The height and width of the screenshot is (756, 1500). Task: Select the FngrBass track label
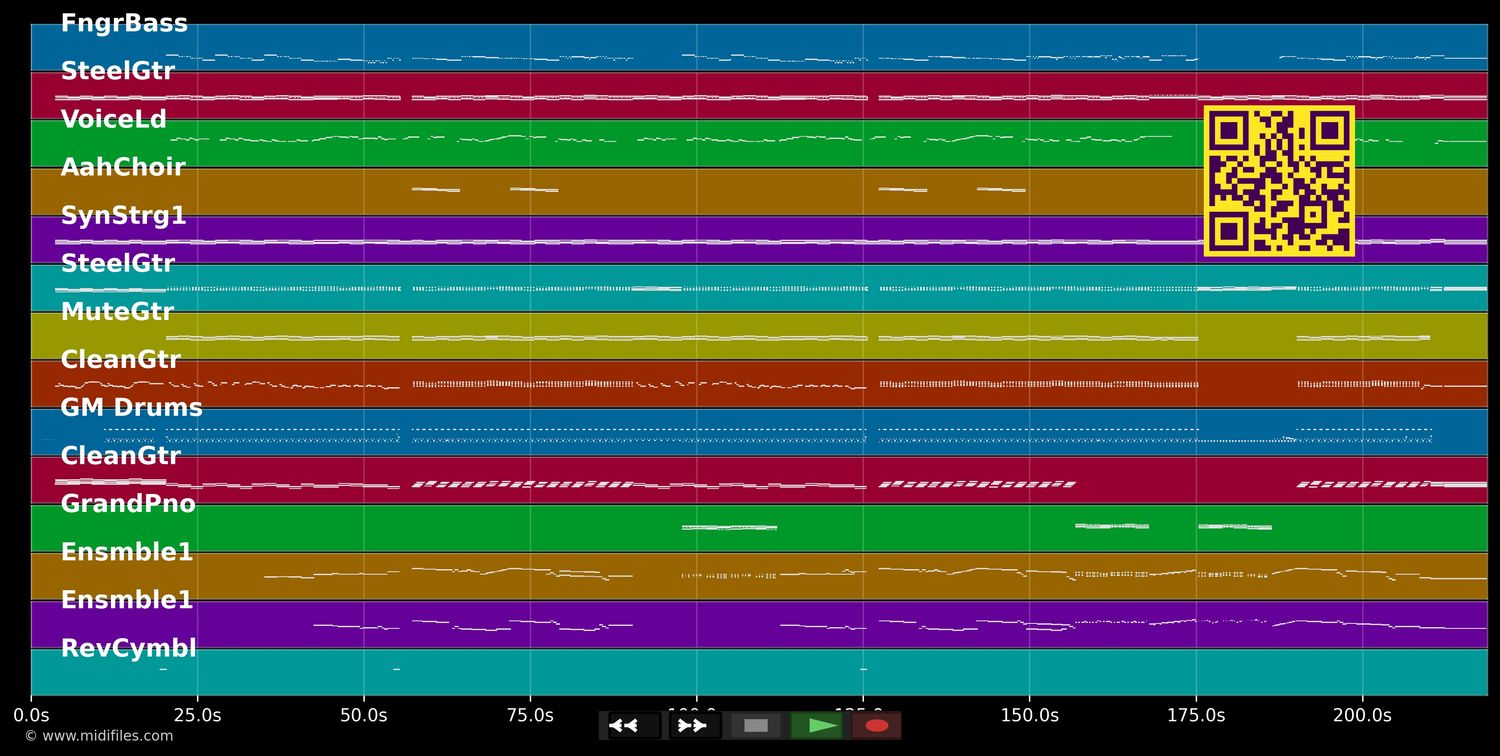(x=124, y=22)
